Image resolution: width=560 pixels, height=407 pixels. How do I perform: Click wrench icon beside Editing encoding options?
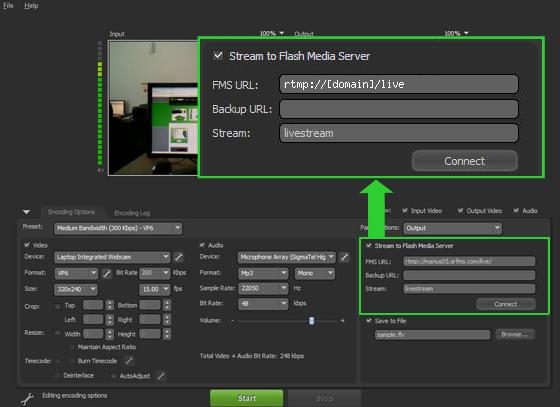pyautogui.click(x=27, y=398)
